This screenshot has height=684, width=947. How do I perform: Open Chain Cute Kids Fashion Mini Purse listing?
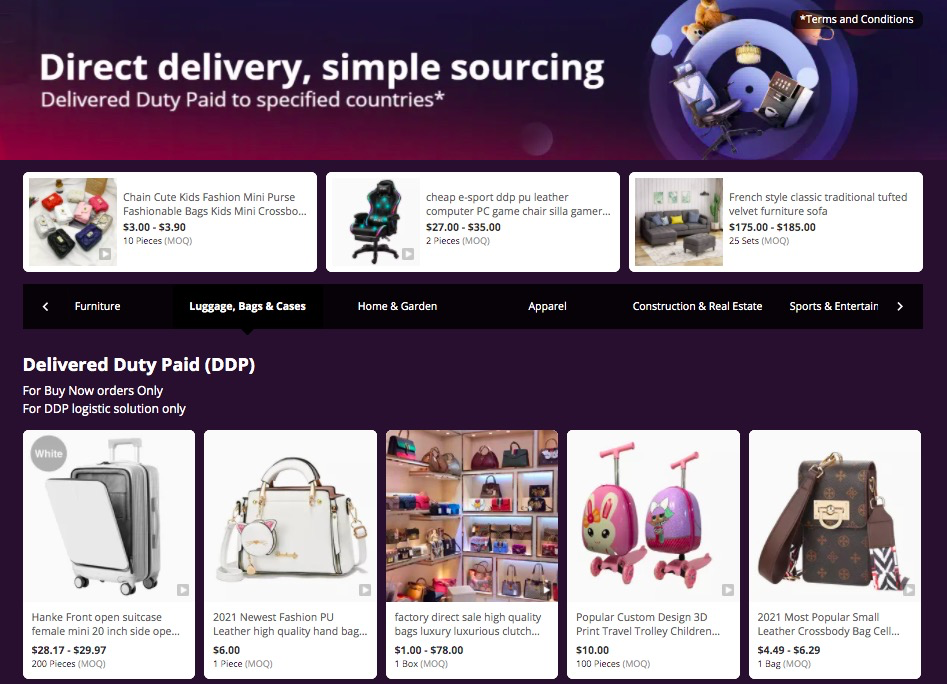tap(214, 204)
